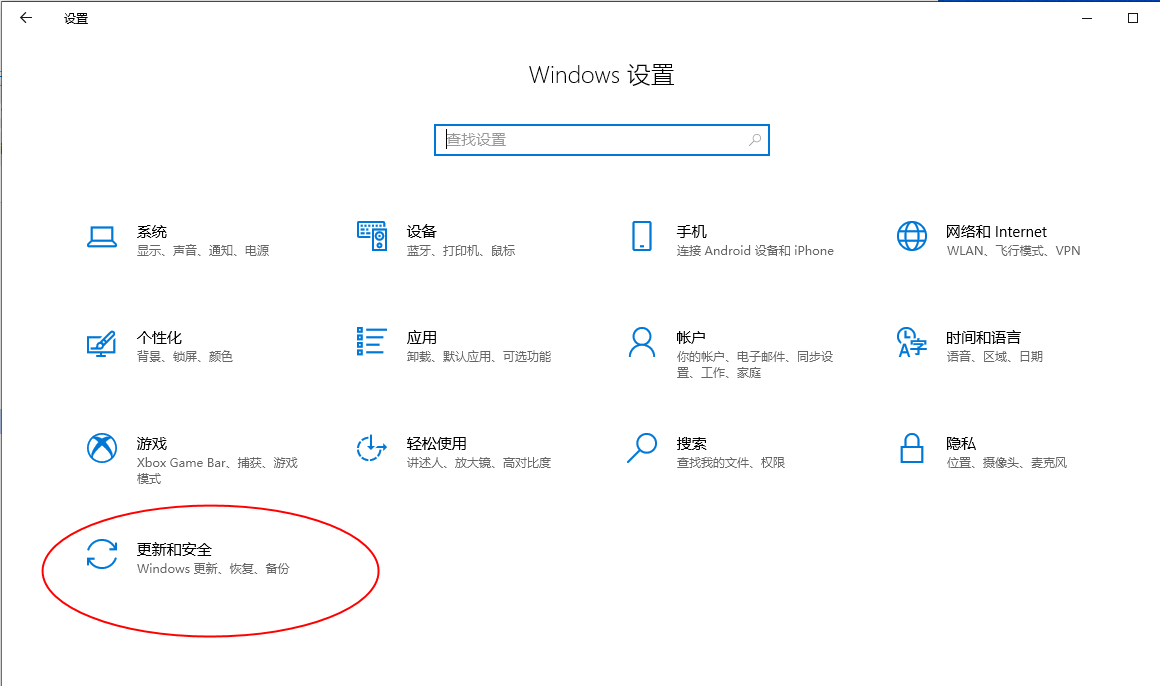Click description 蓝牙、打印机、鼠标
This screenshot has width=1160, height=686.
point(461,251)
